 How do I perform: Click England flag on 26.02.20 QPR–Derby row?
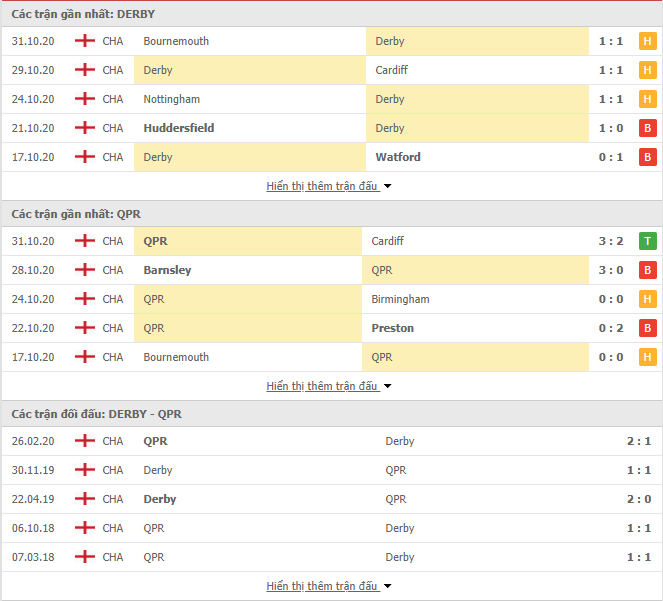(85, 441)
